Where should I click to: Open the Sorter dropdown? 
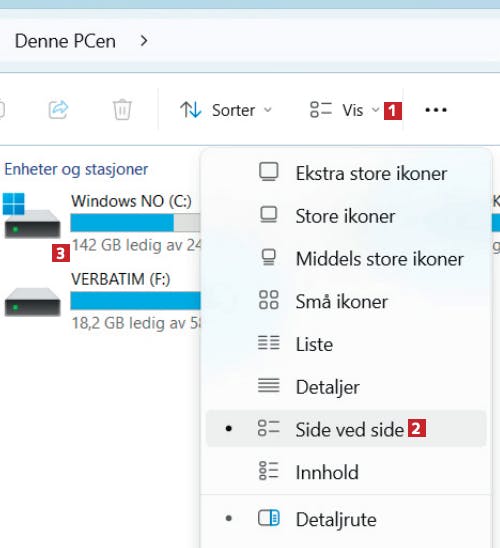tap(226, 110)
